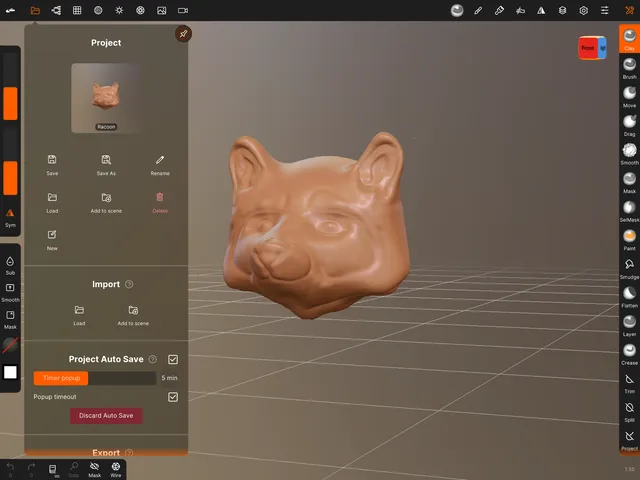The width and height of the screenshot is (640, 480).
Task: Click Add to scene under Project section
Action: 106,202
